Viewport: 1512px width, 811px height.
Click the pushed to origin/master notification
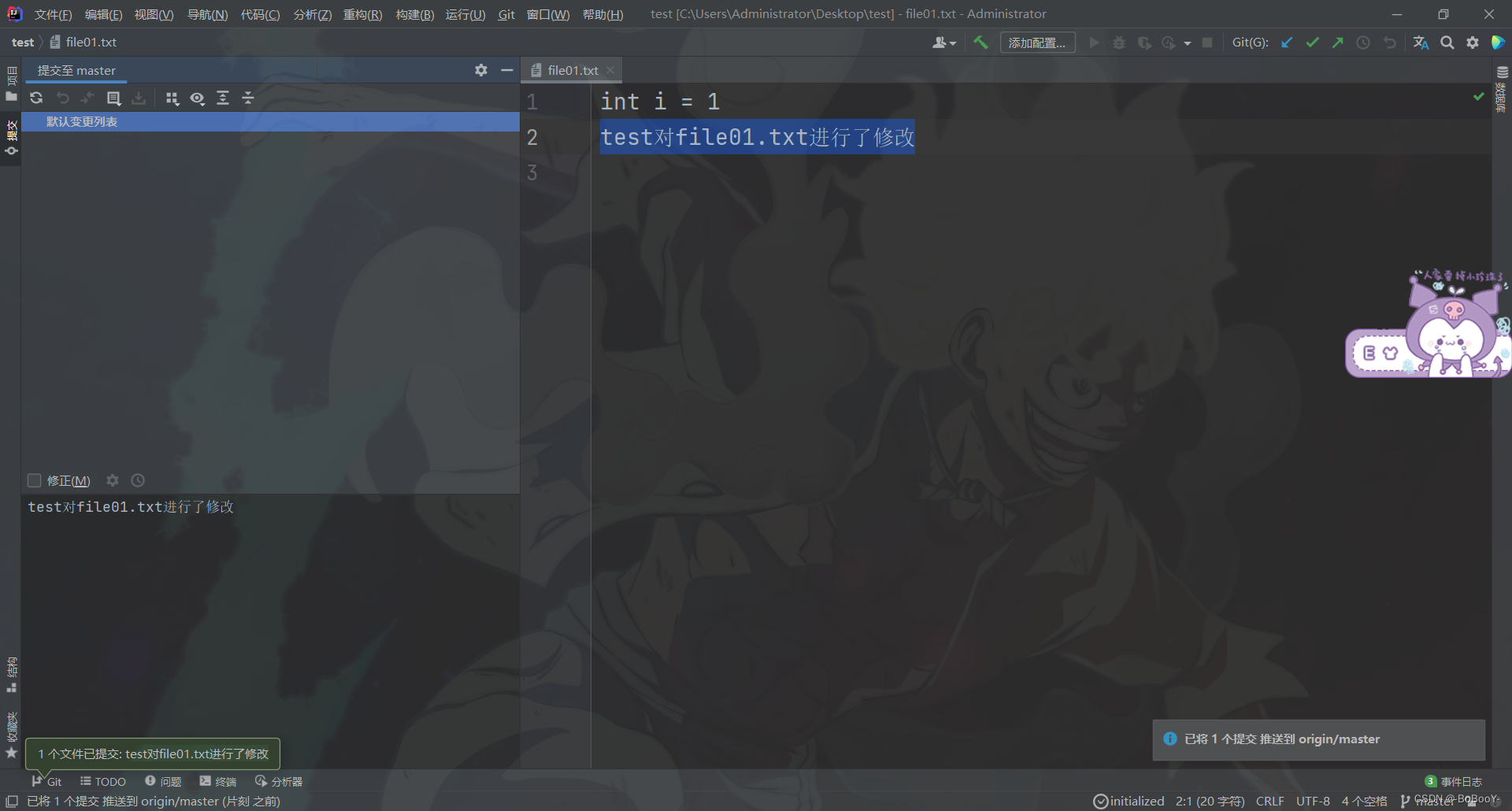(1319, 739)
